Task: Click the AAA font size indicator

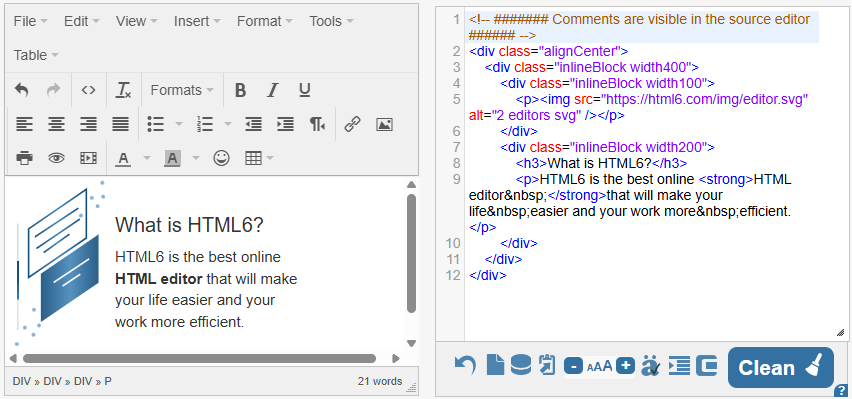Action: (x=600, y=366)
